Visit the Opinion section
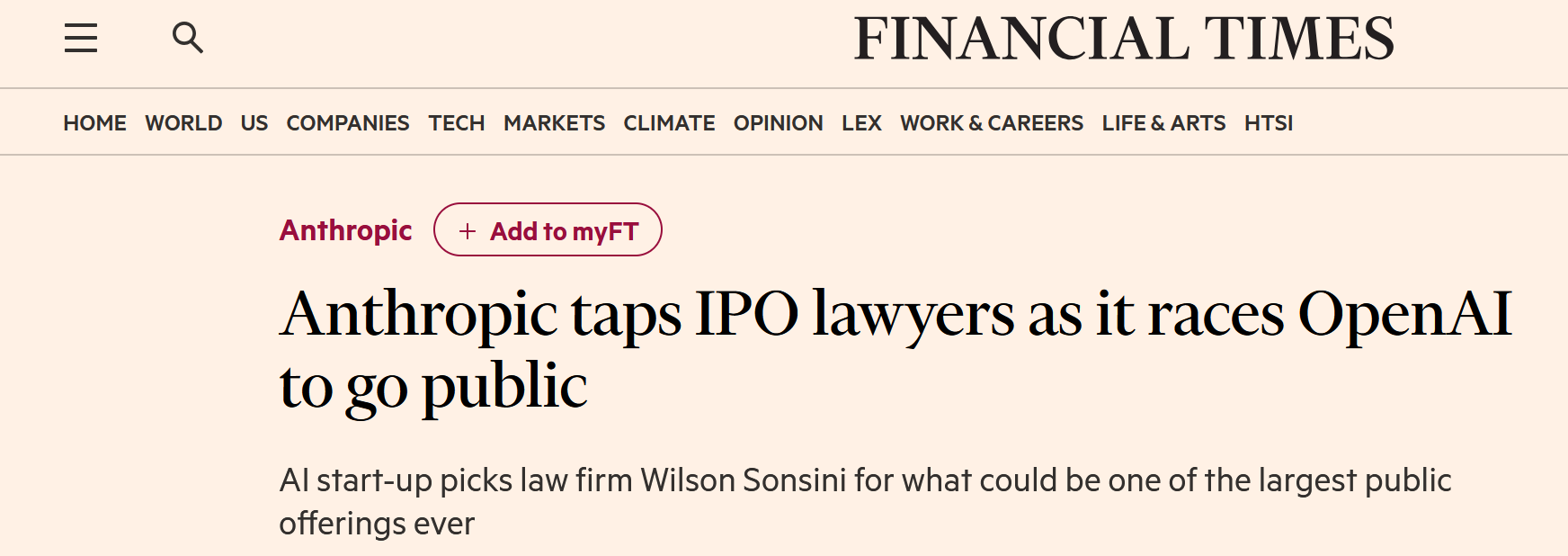The width and height of the screenshot is (1568, 556). [x=778, y=123]
